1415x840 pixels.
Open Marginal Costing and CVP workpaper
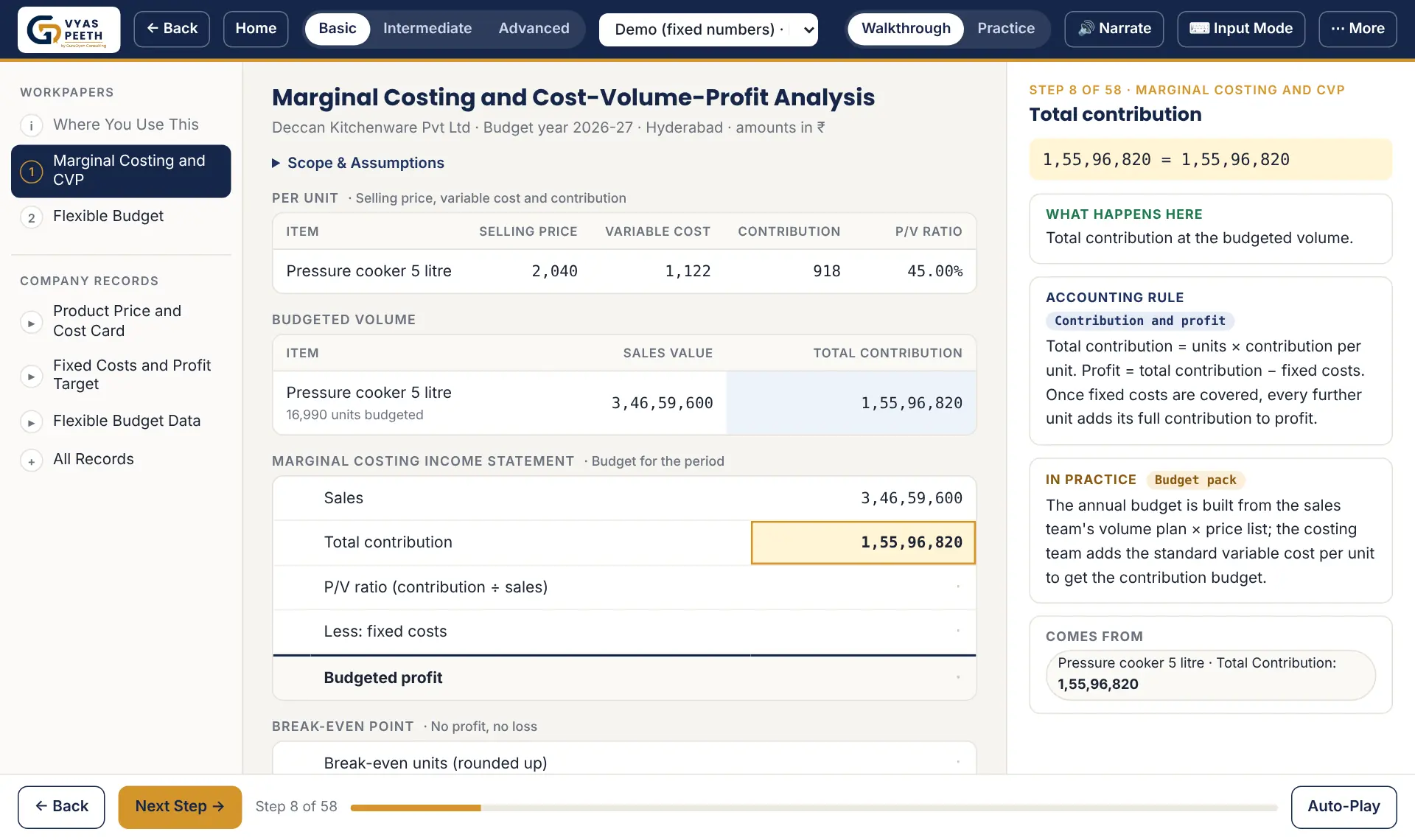pos(121,171)
